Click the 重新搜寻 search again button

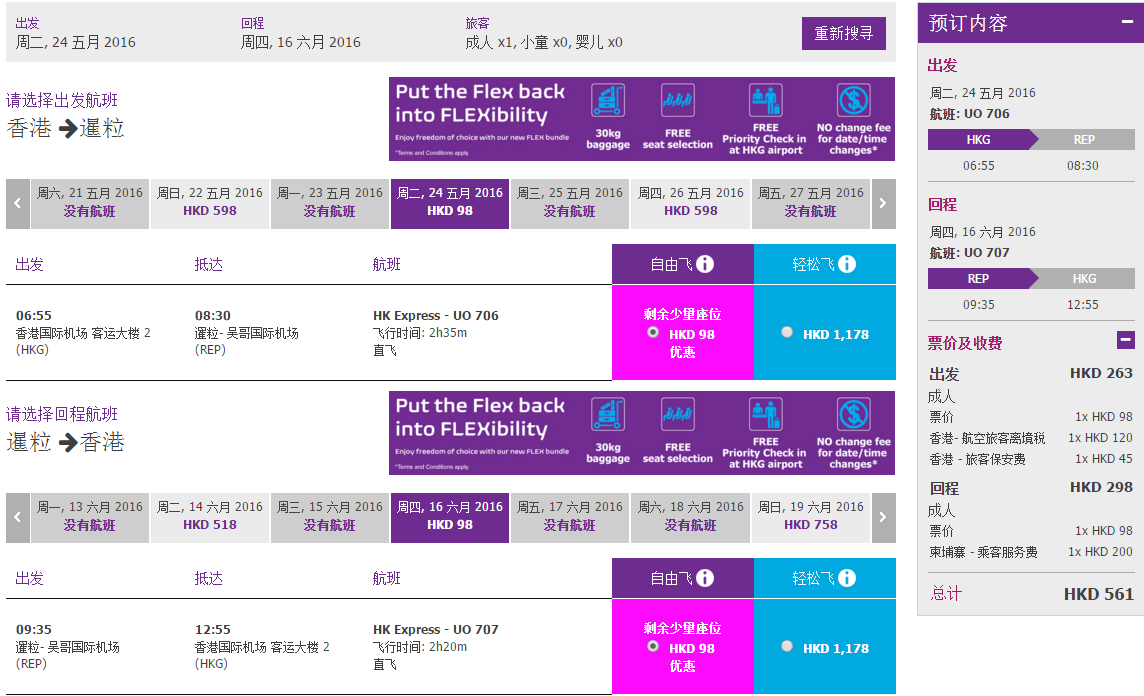(x=843, y=34)
